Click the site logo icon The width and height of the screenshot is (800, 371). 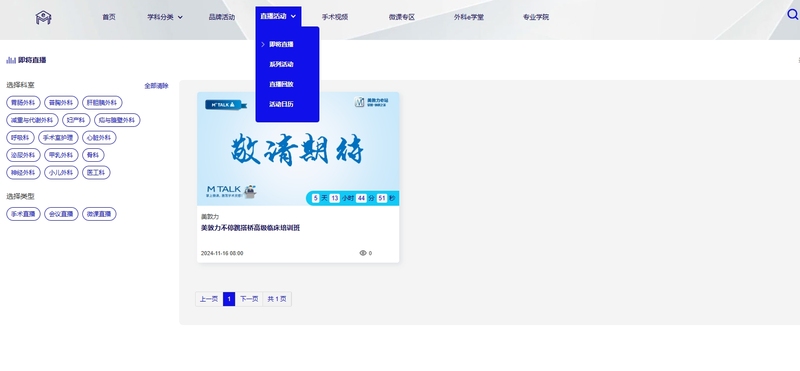click(43, 17)
